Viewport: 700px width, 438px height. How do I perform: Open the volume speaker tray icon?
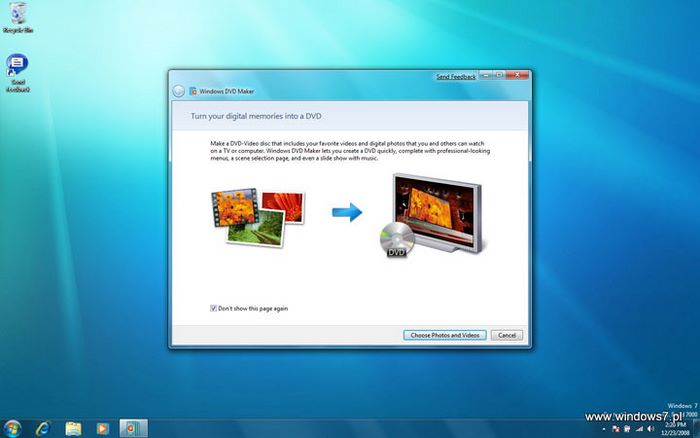tap(651, 429)
